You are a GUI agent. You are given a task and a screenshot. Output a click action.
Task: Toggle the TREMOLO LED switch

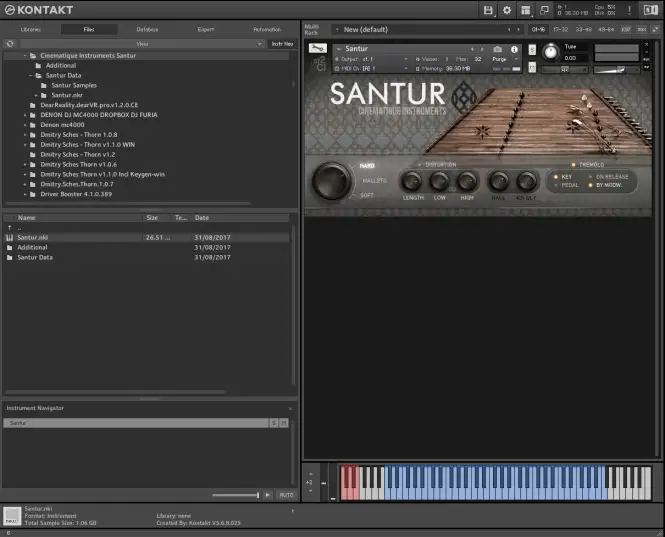tap(573, 165)
